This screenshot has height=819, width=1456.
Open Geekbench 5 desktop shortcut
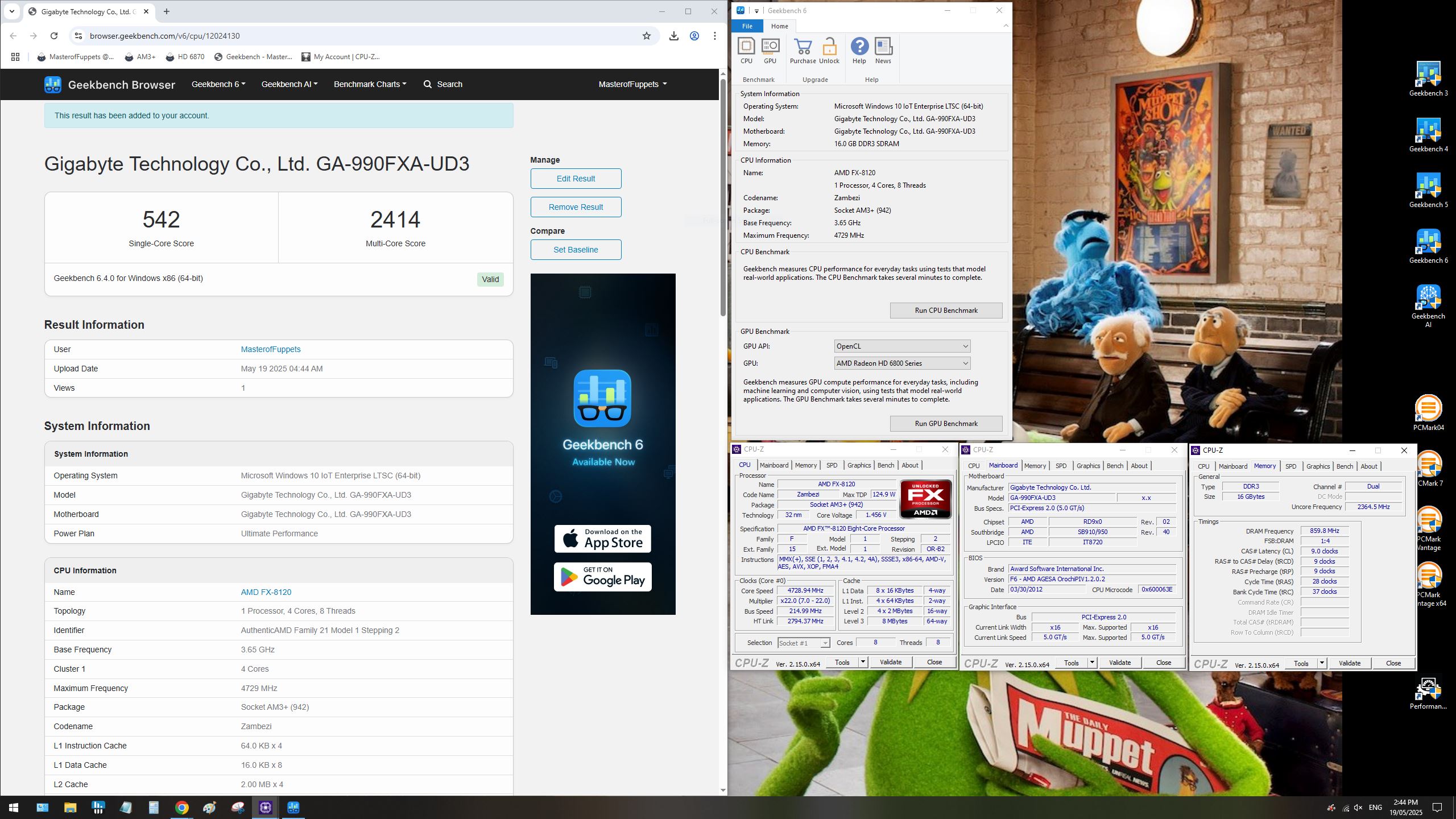pos(1428,191)
